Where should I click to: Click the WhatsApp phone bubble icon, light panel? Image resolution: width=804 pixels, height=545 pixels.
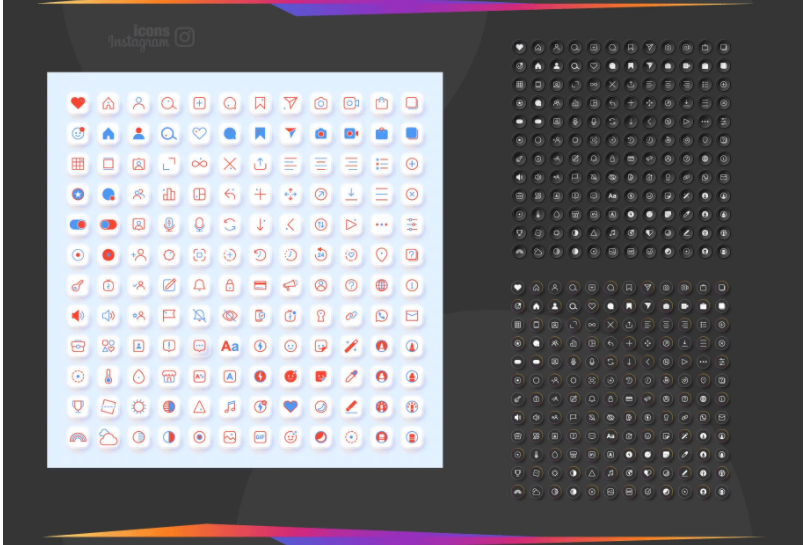[x=381, y=316]
